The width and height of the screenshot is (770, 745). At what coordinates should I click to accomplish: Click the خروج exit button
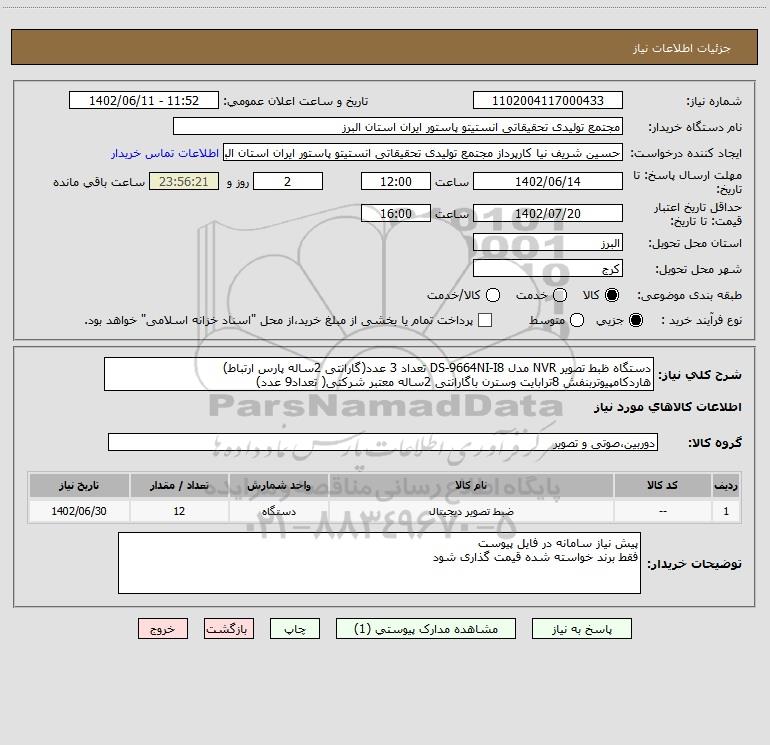[x=163, y=629]
